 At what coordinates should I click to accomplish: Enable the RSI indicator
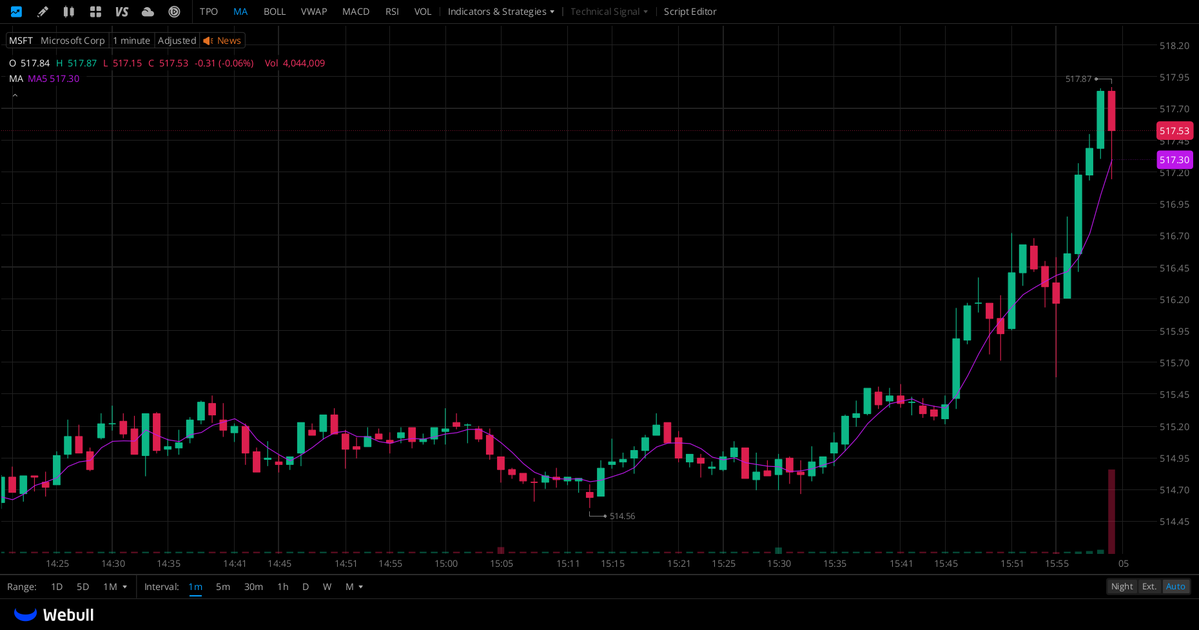[392, 11]
